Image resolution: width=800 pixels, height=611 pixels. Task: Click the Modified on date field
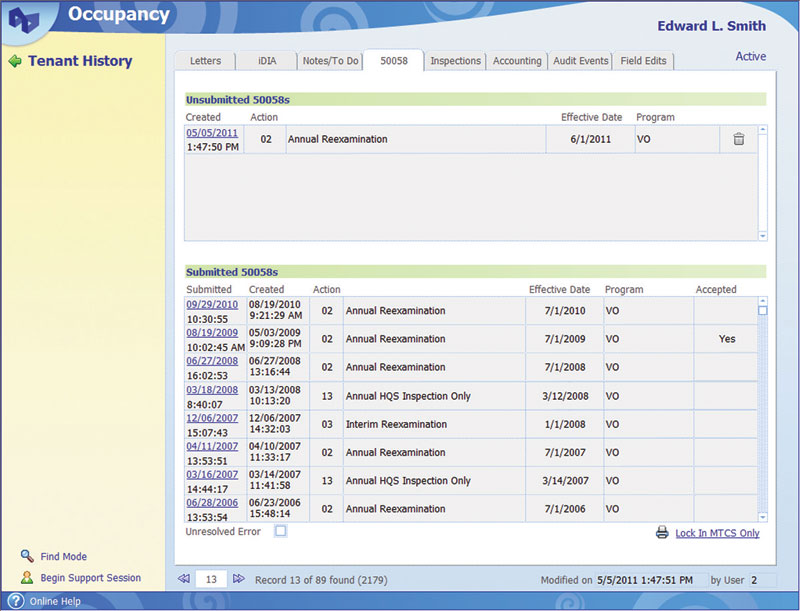tap(651, 580)
